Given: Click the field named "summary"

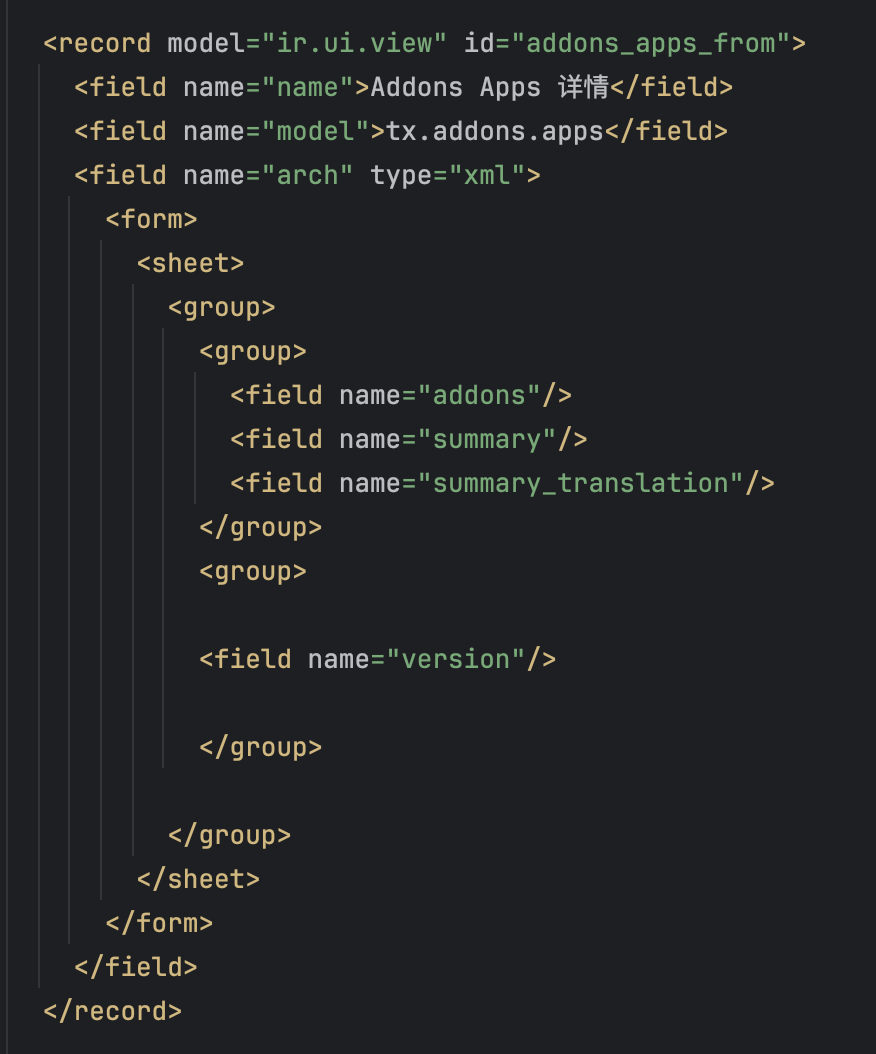Looking at the screenshot, I should pyautogui.click(x=409, y=439).
